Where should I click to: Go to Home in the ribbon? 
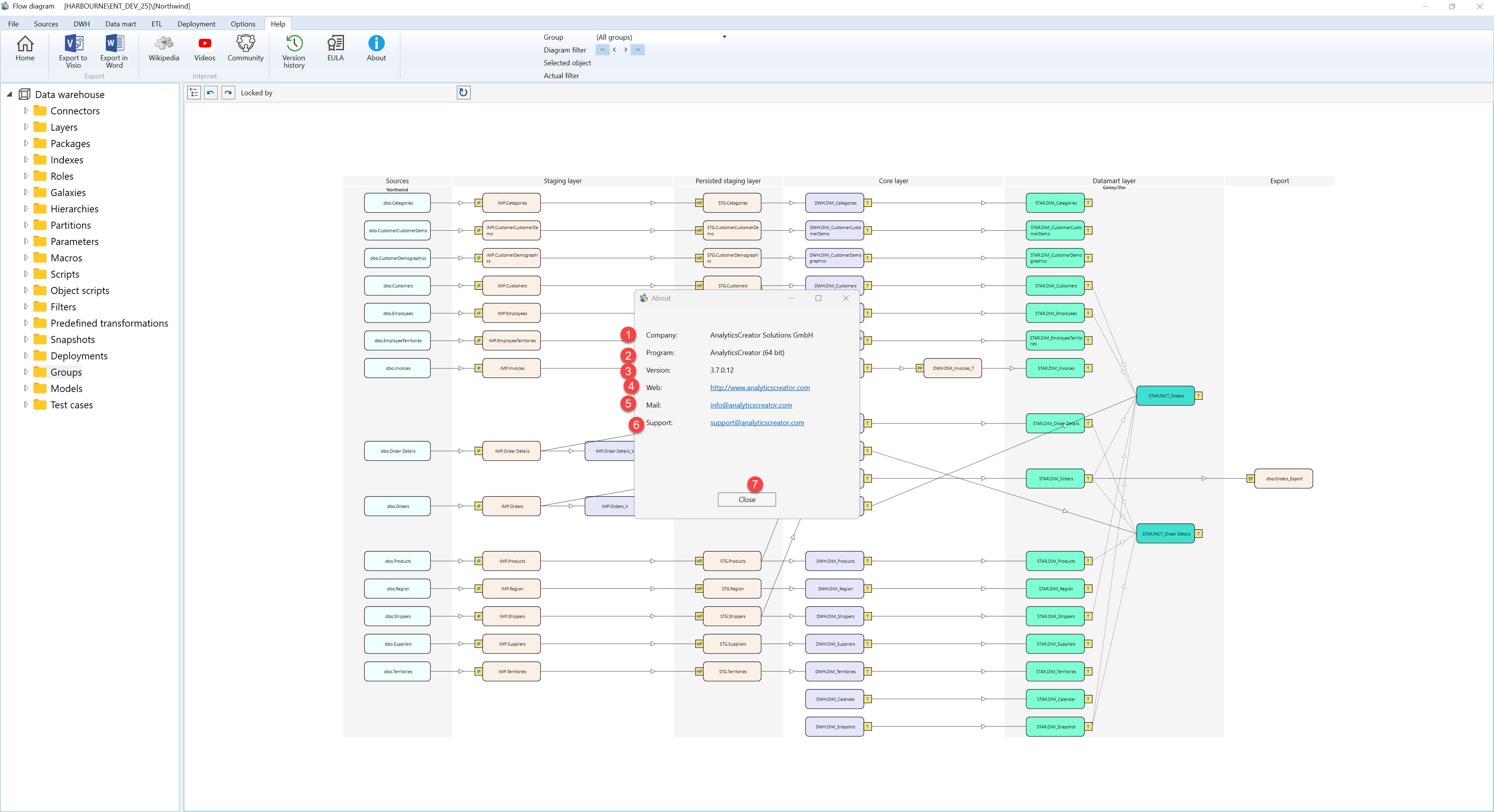click(25, 48)
